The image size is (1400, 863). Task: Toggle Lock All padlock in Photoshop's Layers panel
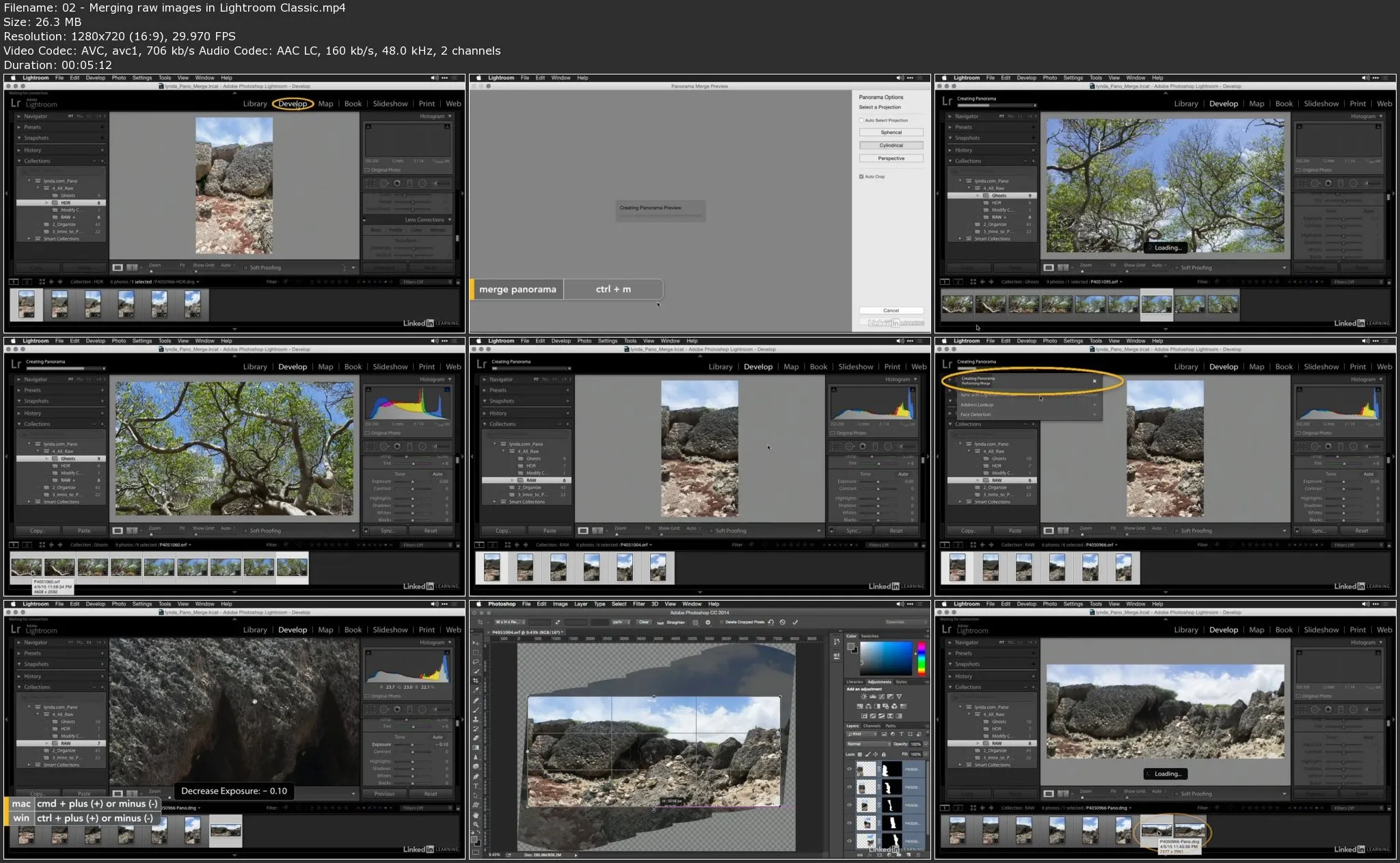[x=884, y=754]
